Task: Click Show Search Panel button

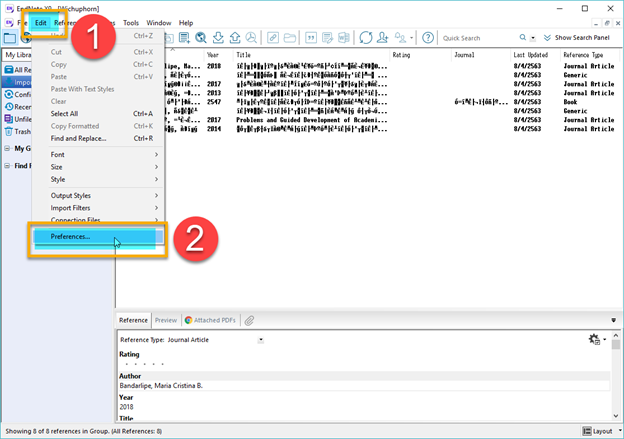Action: pyautogui.click(x=580, y=38)
